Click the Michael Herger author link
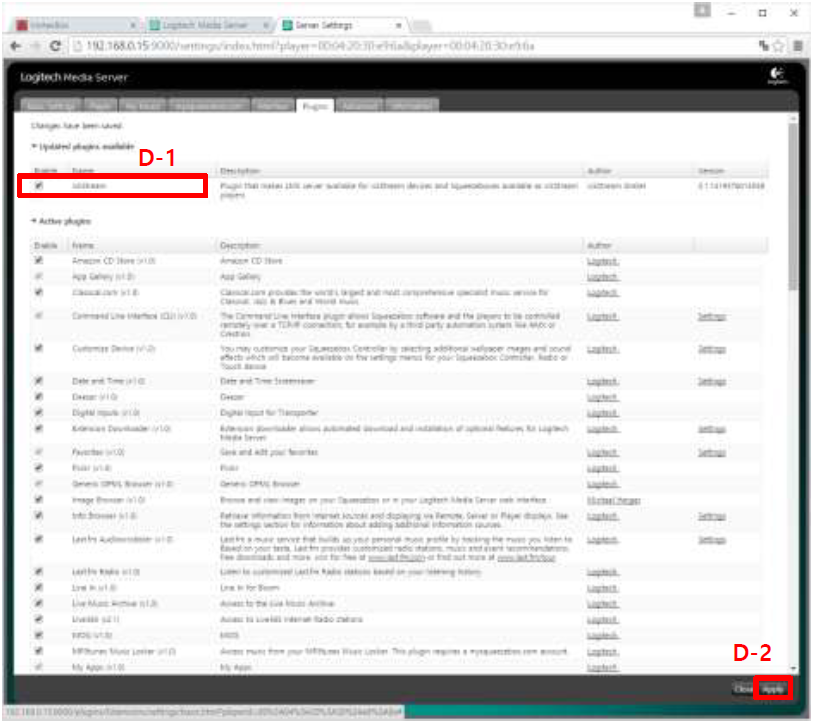This screenshot has height=724, width=815. tap(613, 500)
